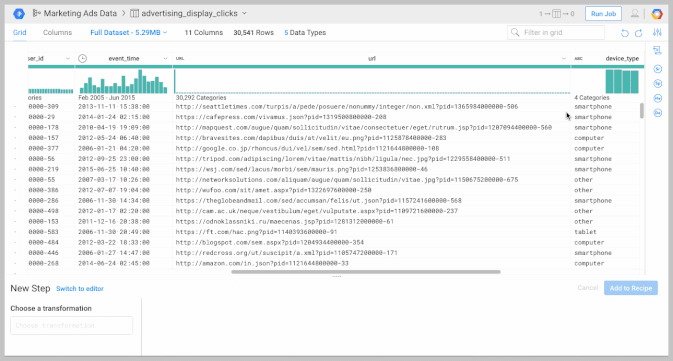Click the table icon before advertising_display_clicks

tap(134, 13)
